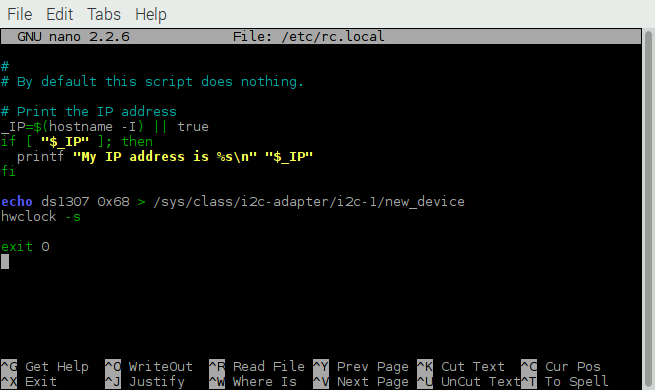Click the ^T To Spell shortcut
Screen dimensions: 655x390
tap(564, 382)
